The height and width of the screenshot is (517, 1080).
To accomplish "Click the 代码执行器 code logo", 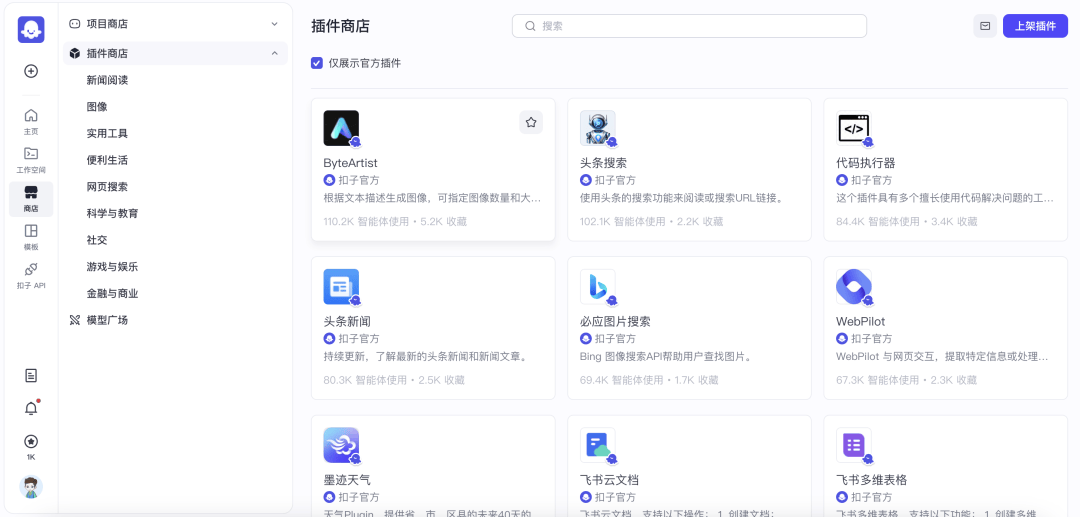I will (x=854, y=128).
